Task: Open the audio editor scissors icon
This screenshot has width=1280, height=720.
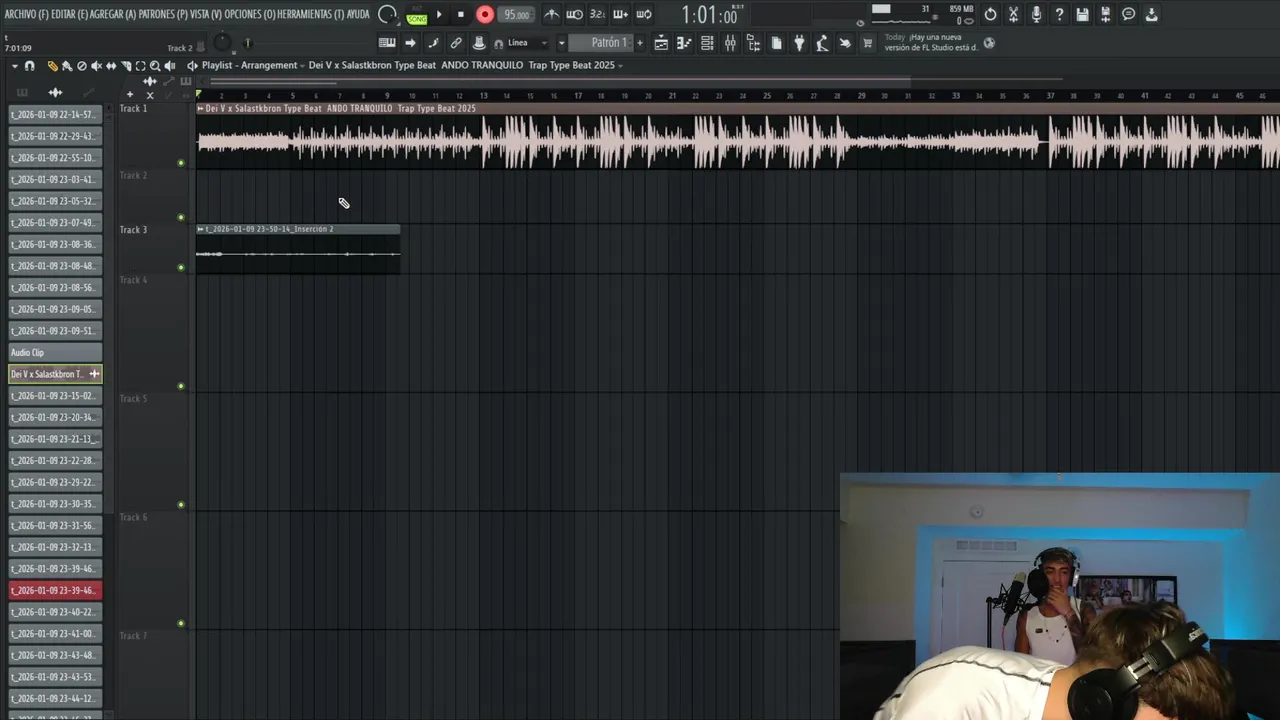Action: coord(1013,14)
